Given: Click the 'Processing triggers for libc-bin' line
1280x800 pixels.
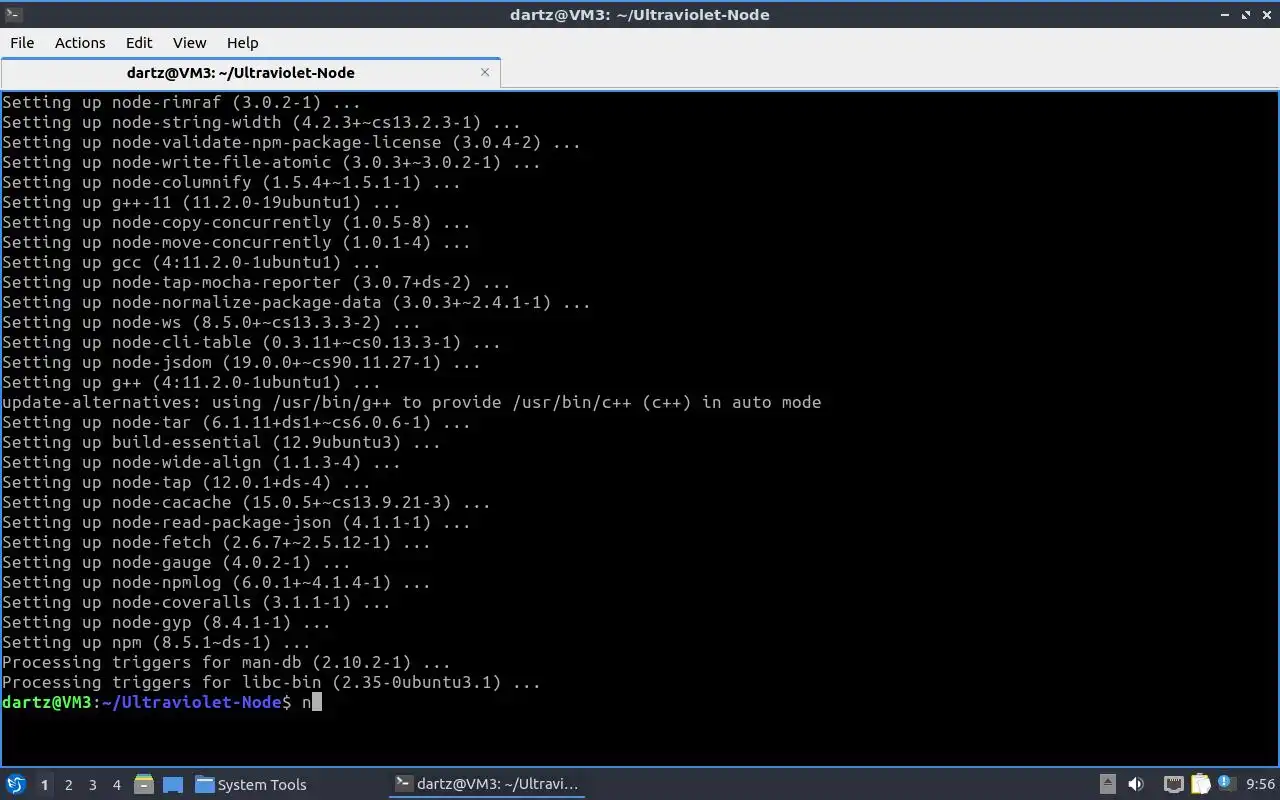Looking at the screenshot, I should pos(271,682).
